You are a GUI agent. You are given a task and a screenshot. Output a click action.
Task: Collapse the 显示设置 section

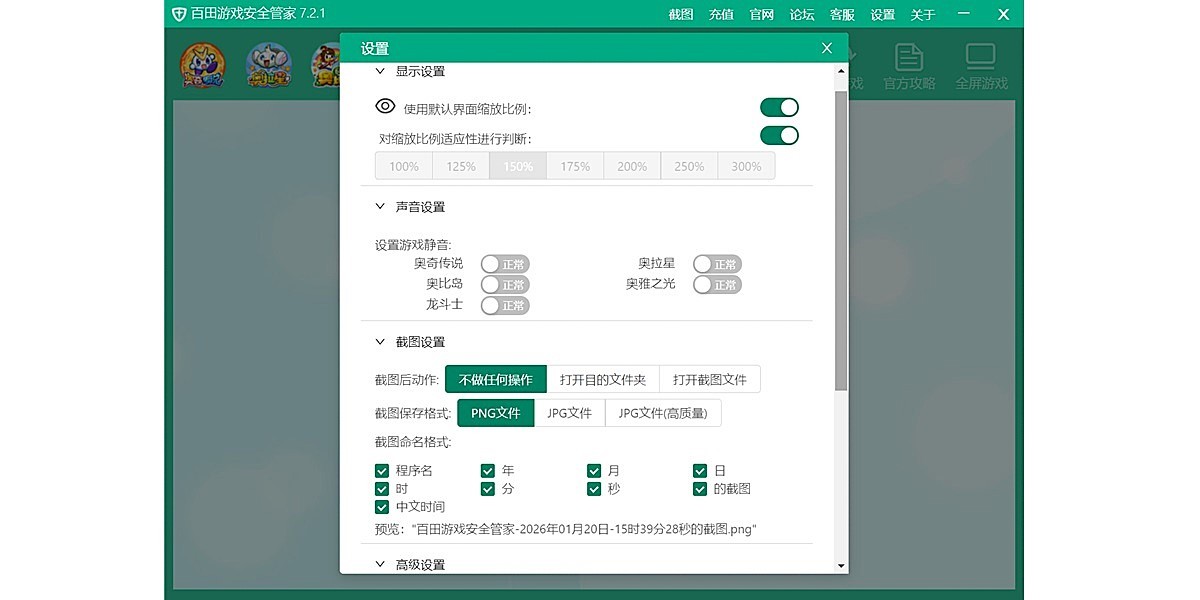tap(380, 72)
